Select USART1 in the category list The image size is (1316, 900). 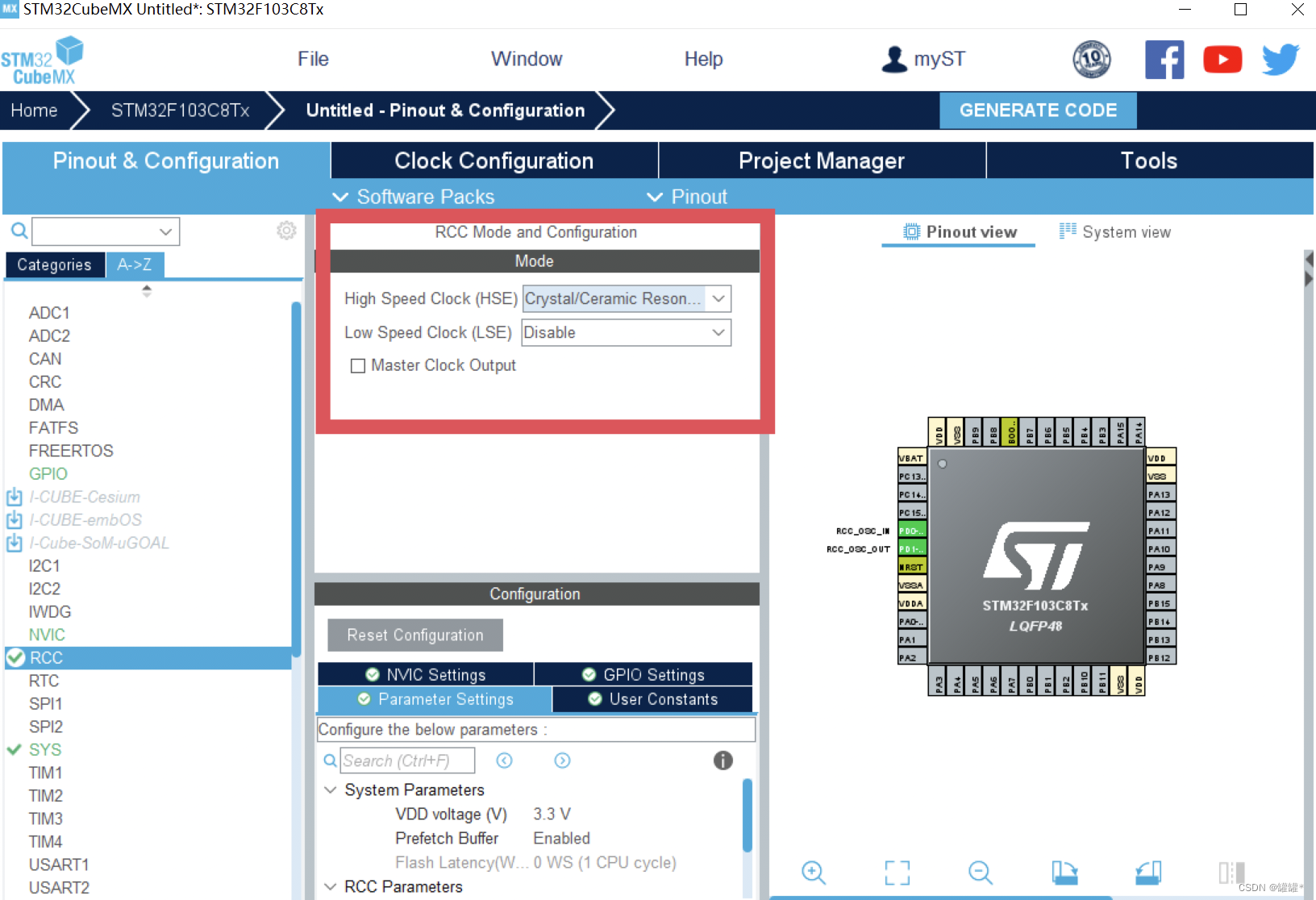tap(59, 865)
